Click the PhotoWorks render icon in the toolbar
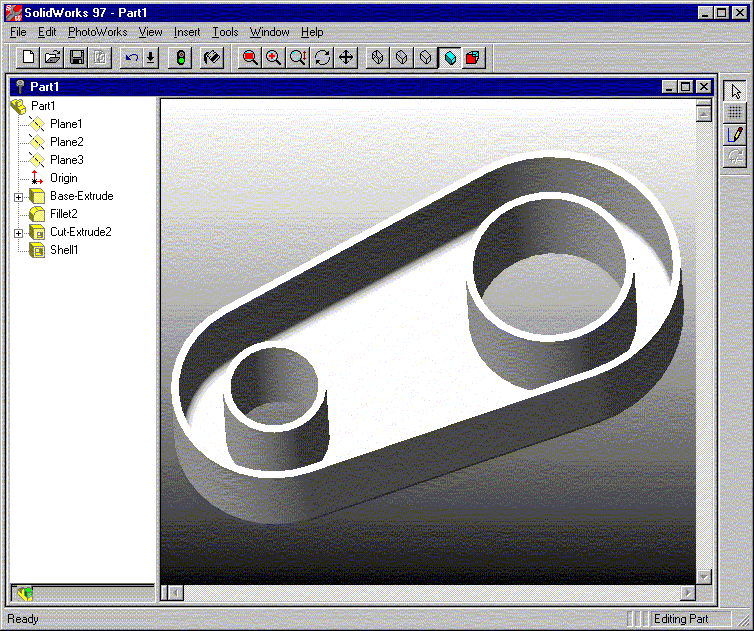 tap(212, 58)
